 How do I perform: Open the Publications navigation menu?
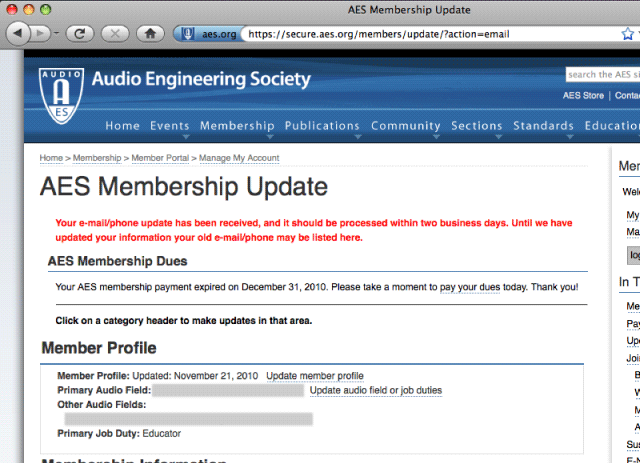click(322, 126)
